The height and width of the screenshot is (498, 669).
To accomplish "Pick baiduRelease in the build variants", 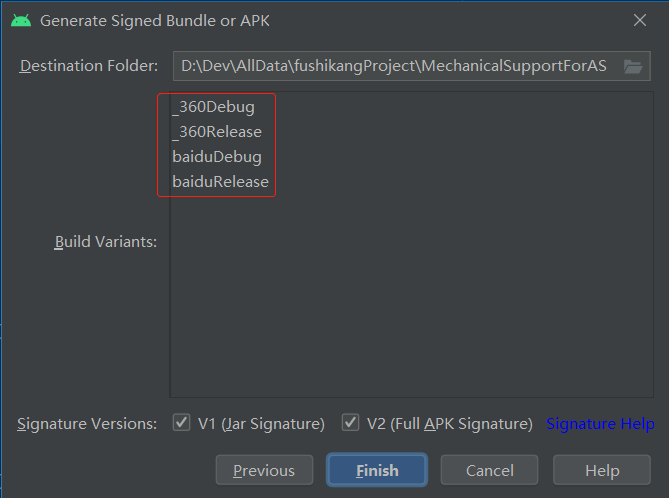I will [220, 182].
